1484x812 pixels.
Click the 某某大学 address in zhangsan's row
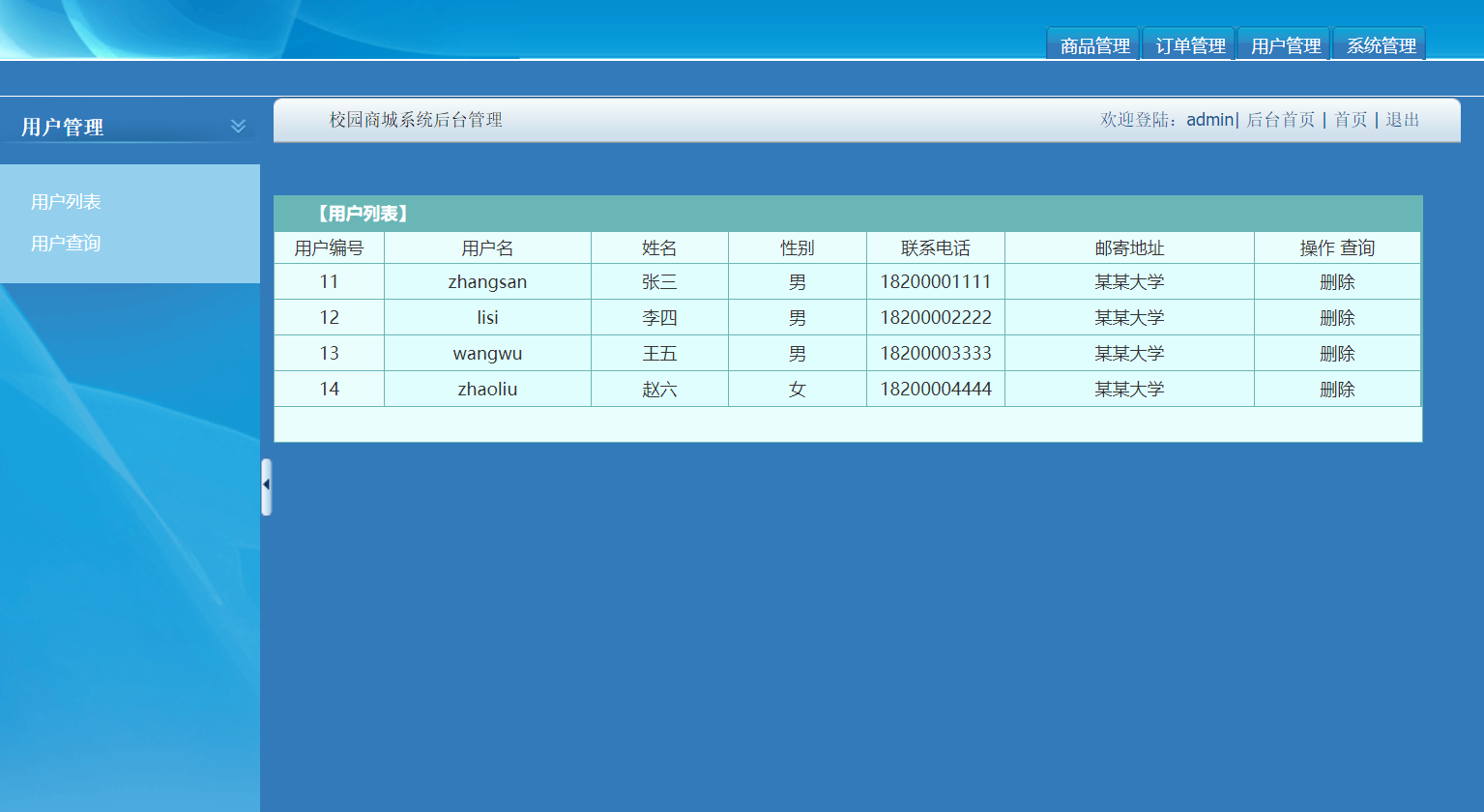[1129, 282]
